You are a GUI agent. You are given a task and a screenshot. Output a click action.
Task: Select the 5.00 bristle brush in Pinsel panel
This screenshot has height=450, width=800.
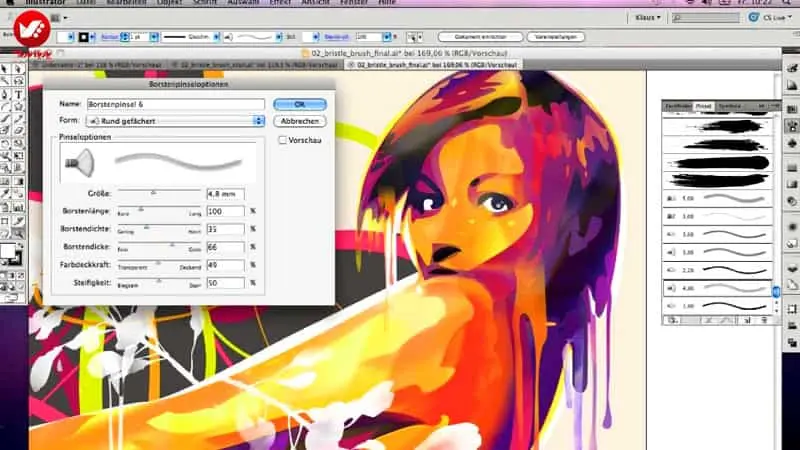point(717,198)
